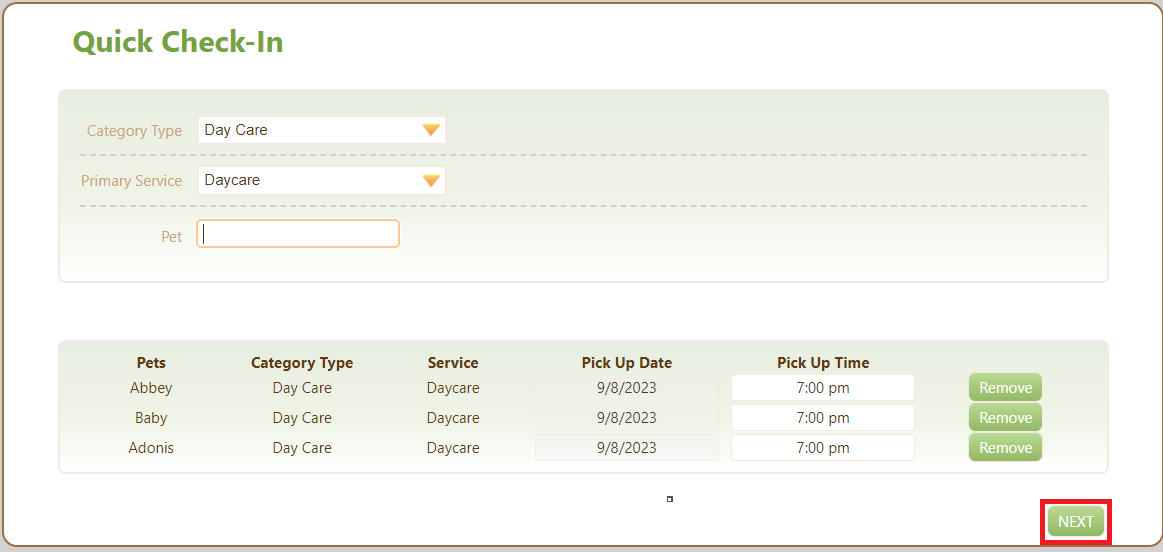1163x552 pixels.
Task: Open the Category Type dropdown arrow
Action: point(432,131)
